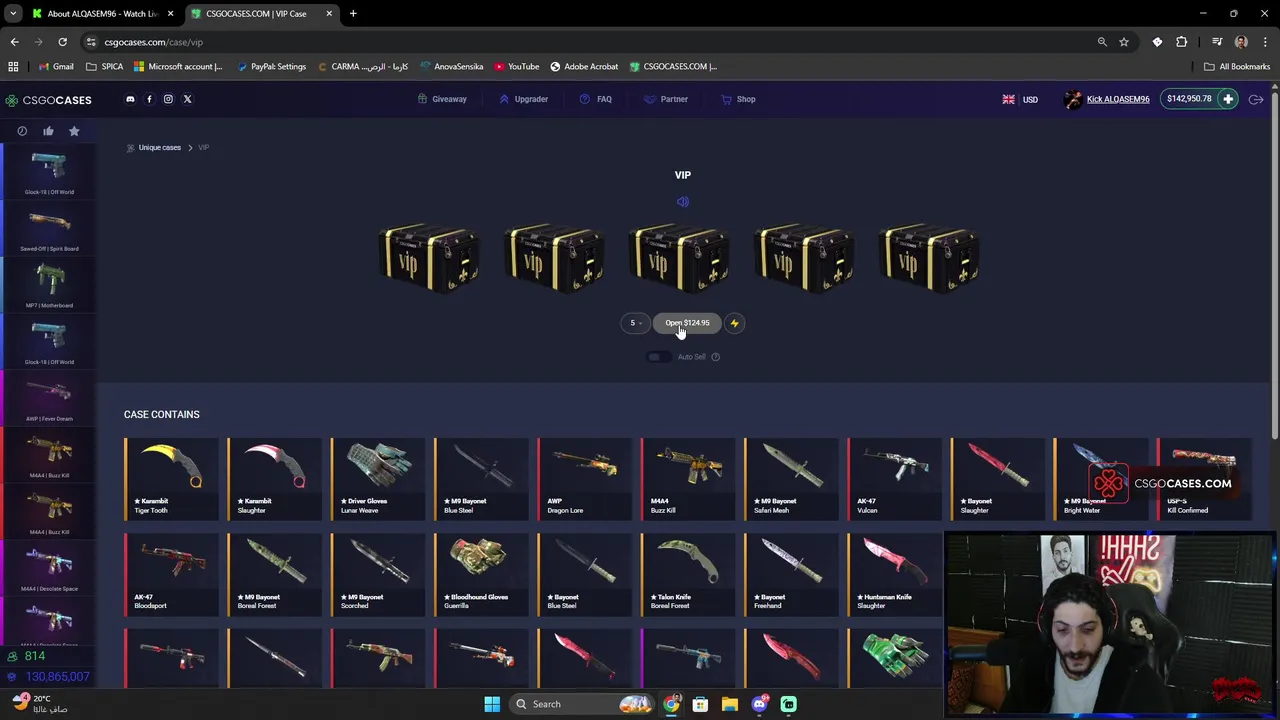Open the YouTube bookmark
Viewport: 1280px width, 720px height.
516,66
